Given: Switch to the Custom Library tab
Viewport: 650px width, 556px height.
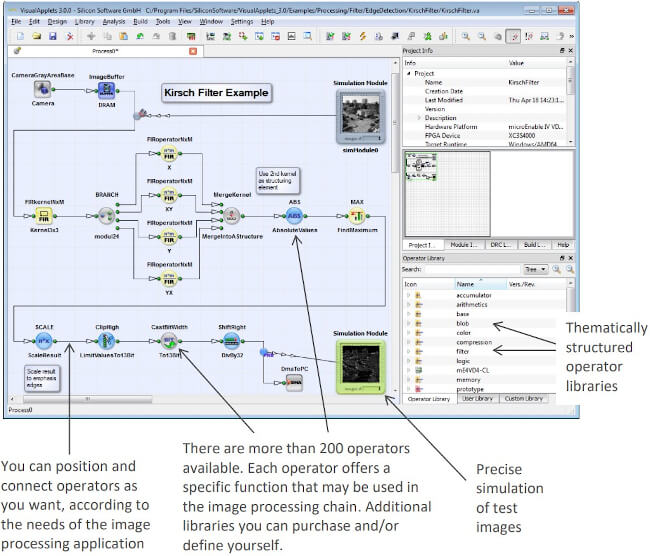Looking at the screenshot, I should 524,398.
